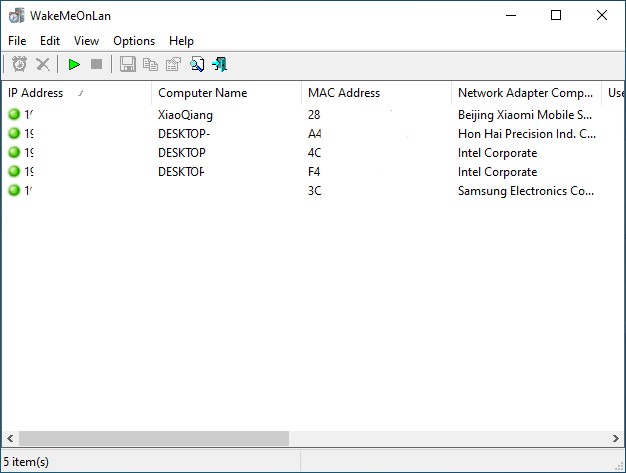Sort by the Computer Name column header
The width and height of the screenshot is (626, 473).
(226, 93)
